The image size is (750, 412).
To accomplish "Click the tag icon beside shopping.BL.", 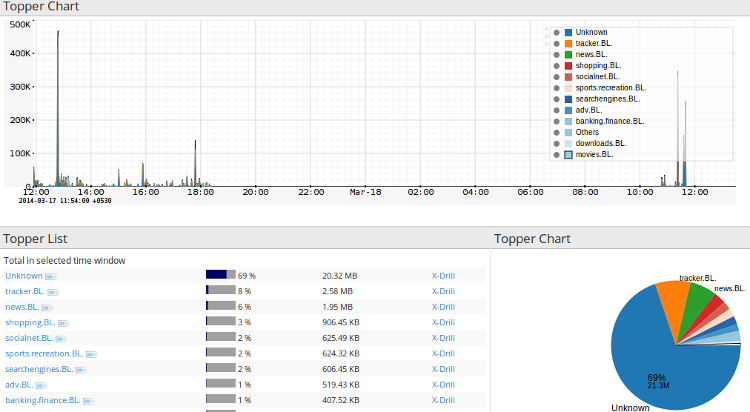I will point(63,323).
